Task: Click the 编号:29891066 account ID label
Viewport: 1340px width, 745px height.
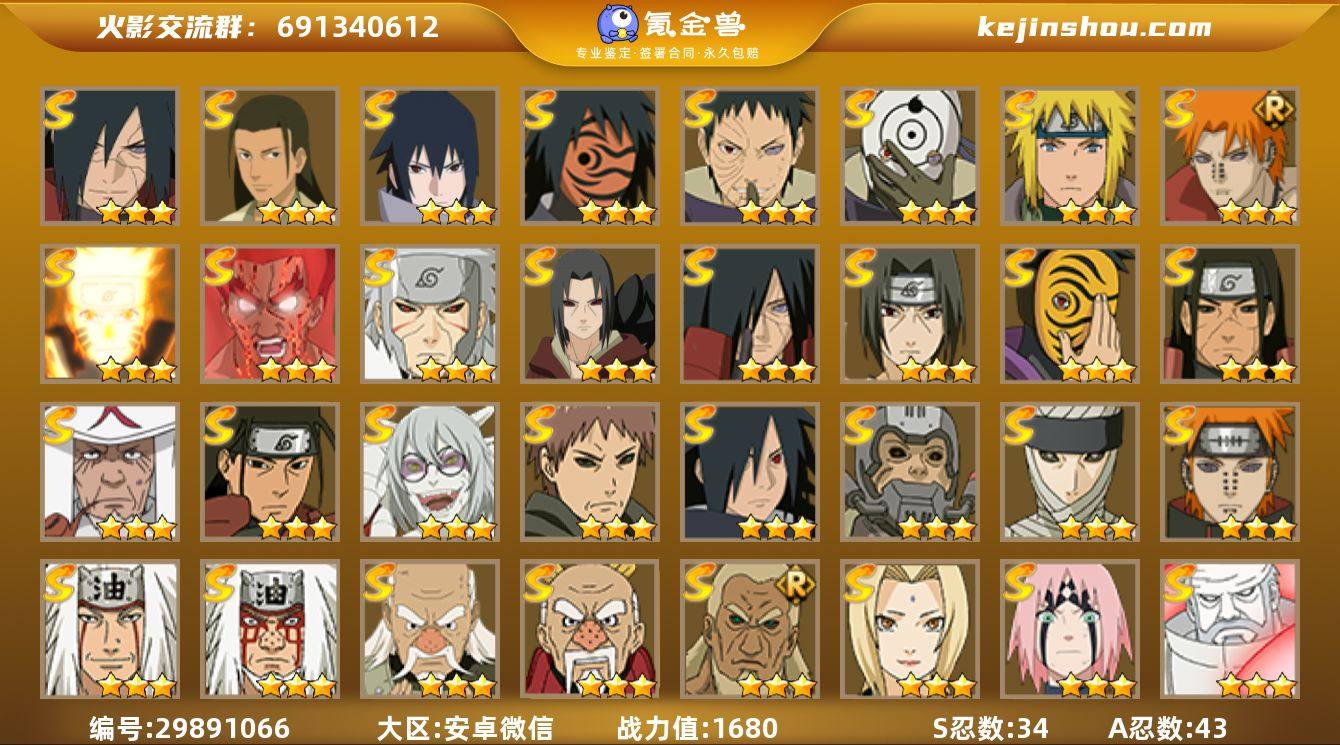Action: 189,727
